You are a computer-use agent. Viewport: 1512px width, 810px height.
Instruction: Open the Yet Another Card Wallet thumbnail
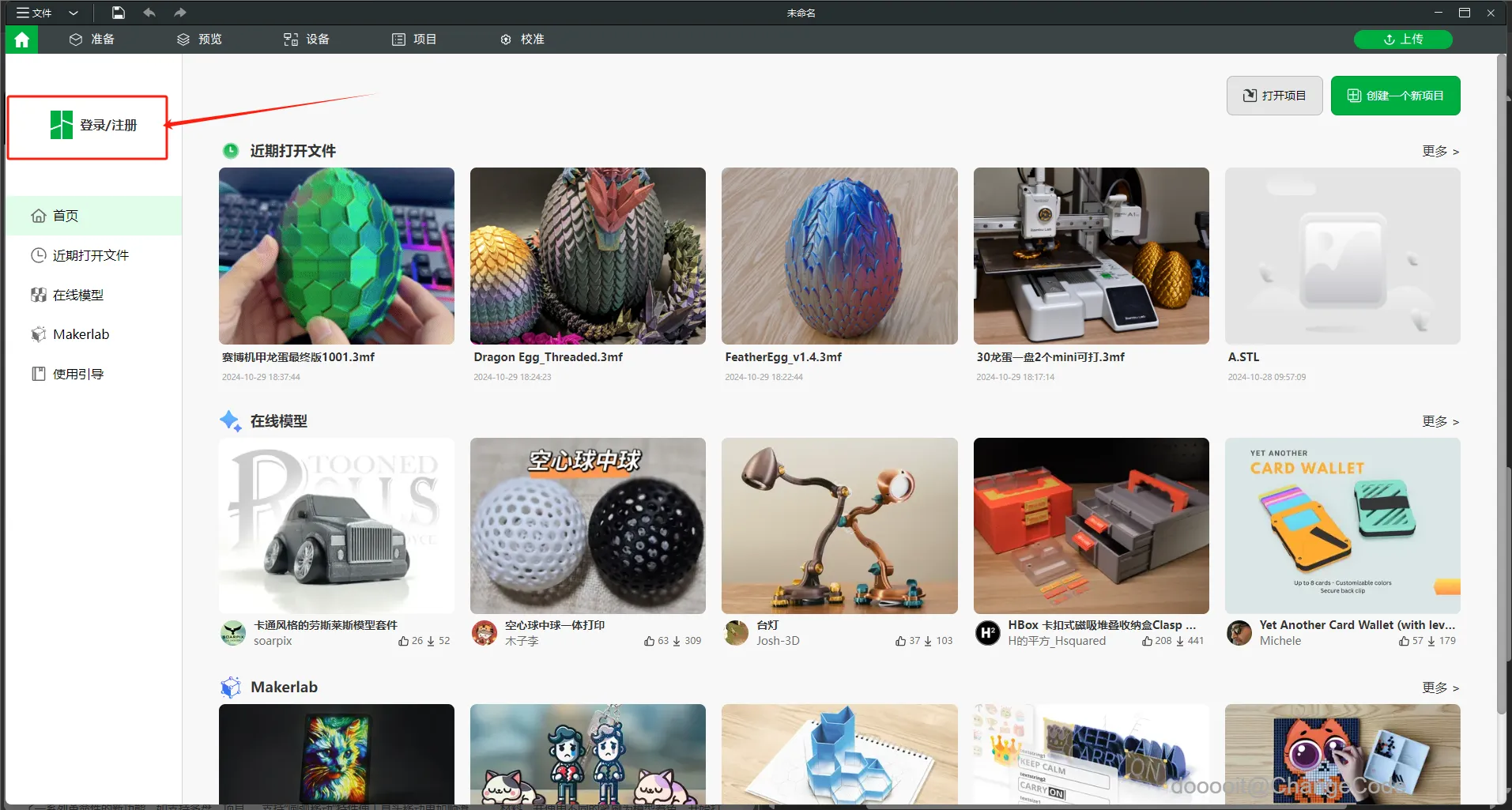pyautogui.click(x=1343, y=526)
